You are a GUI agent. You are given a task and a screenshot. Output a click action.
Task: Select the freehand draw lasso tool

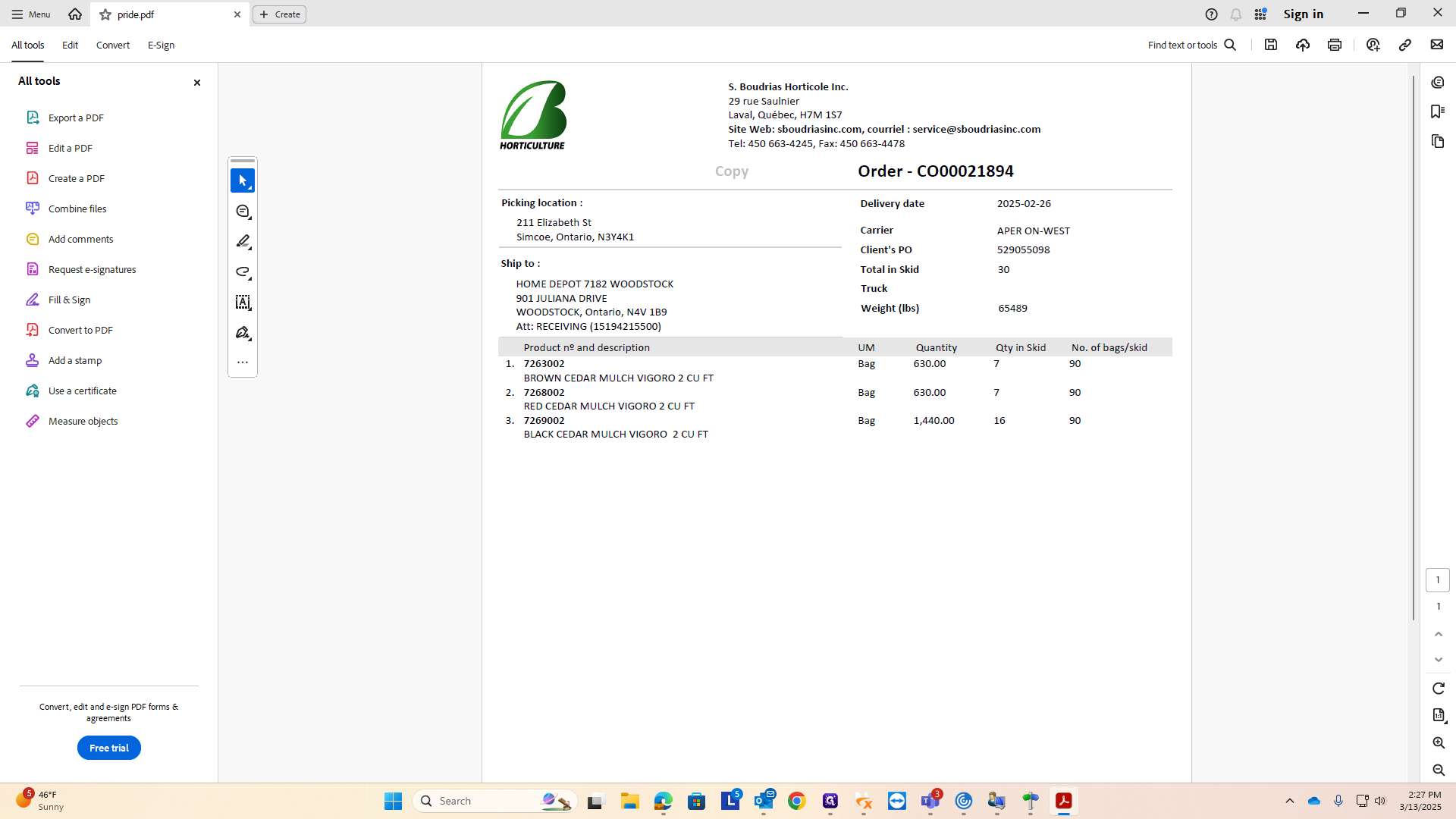(x=243, y=272)
